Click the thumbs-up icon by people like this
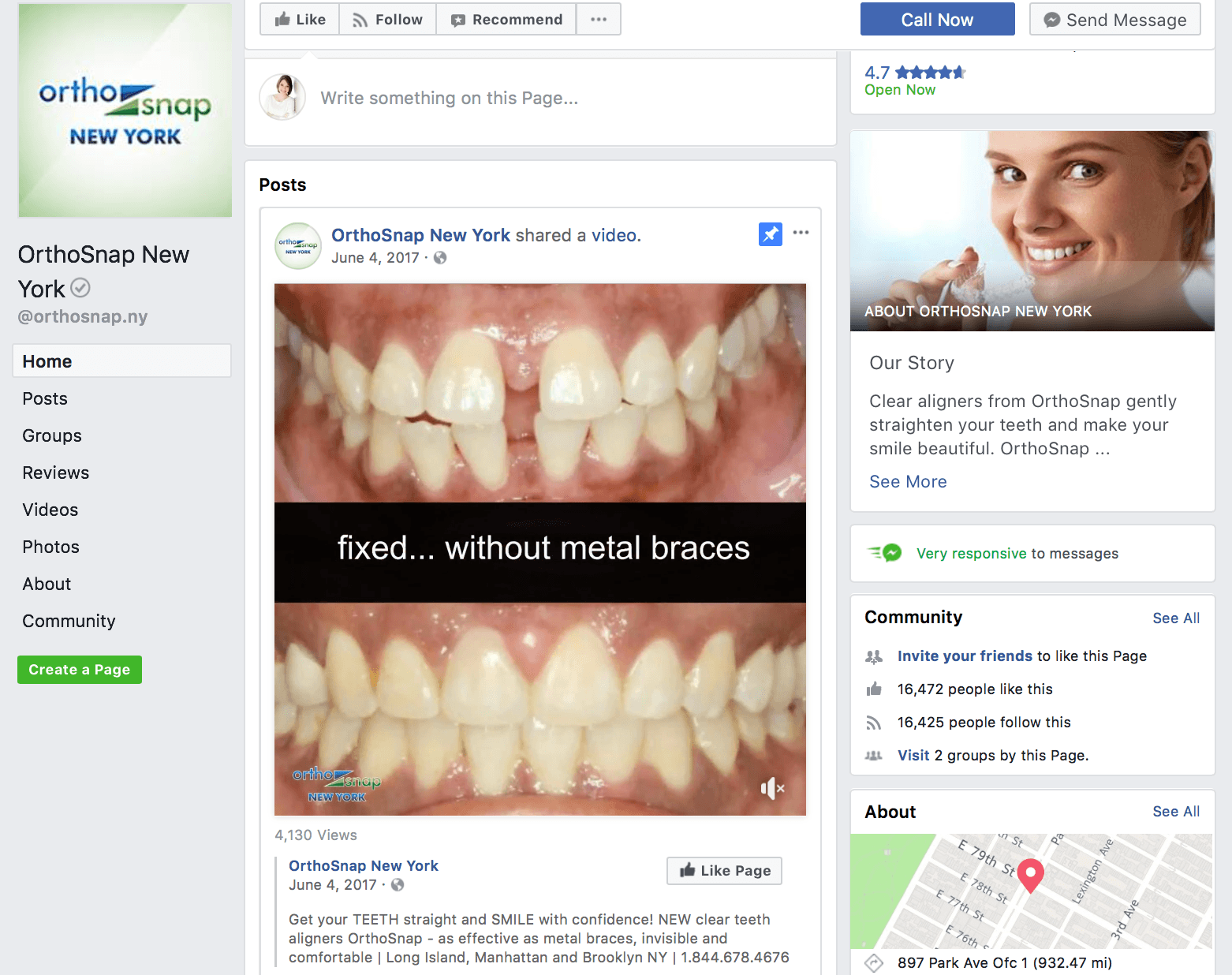The width and height of the screenshot is (1232, 975). point(874,689)
